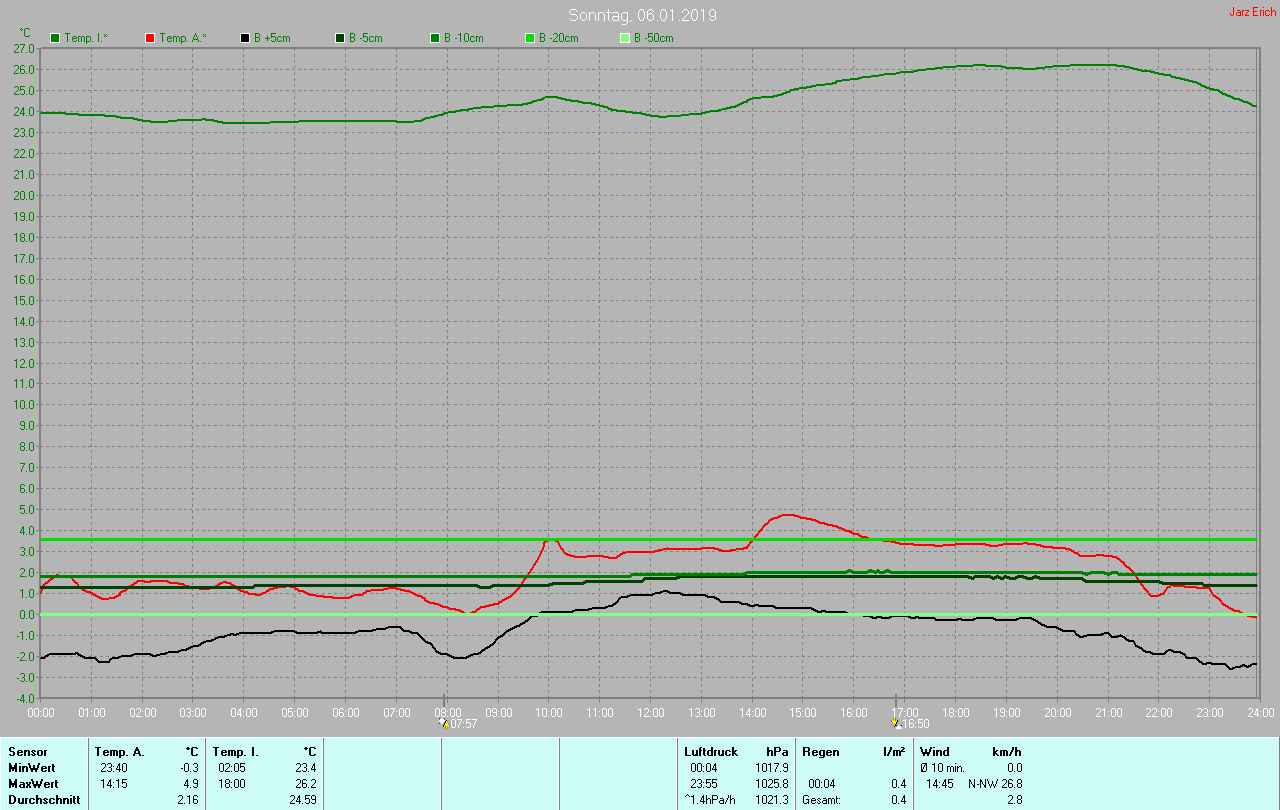Viewport: 1280px width, 810px height.
Task: Click the black B +5cm legend square
Action: 244,38
